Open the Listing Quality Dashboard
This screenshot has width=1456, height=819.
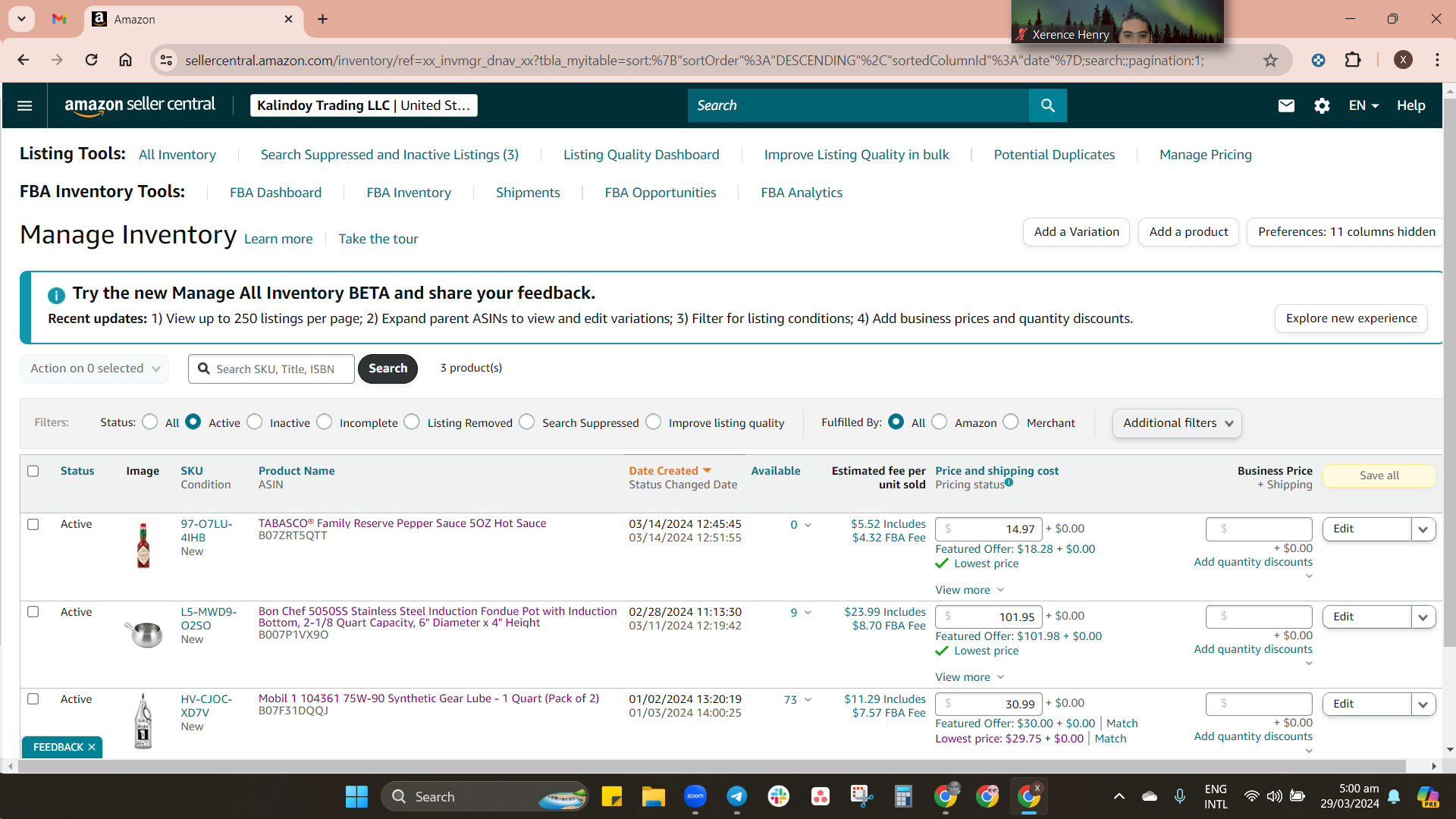(x=641, y=155)
